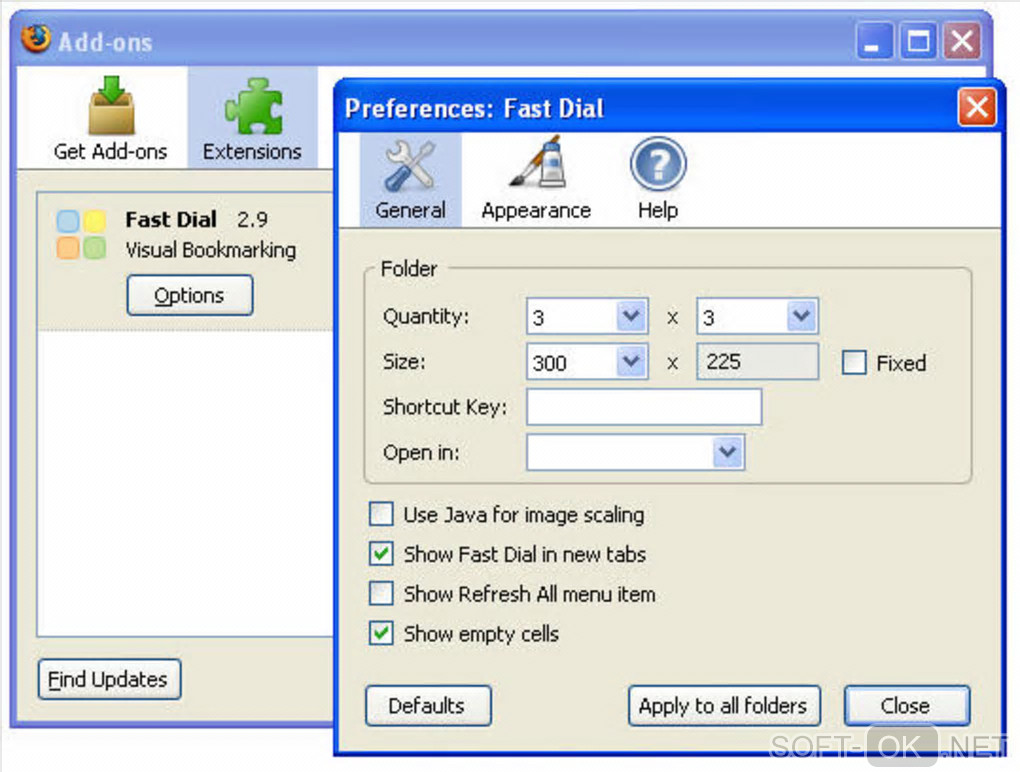Select the Extensions section
Image resolution: width=1020 pixels, height=772 pixels.
click(252, 118)
